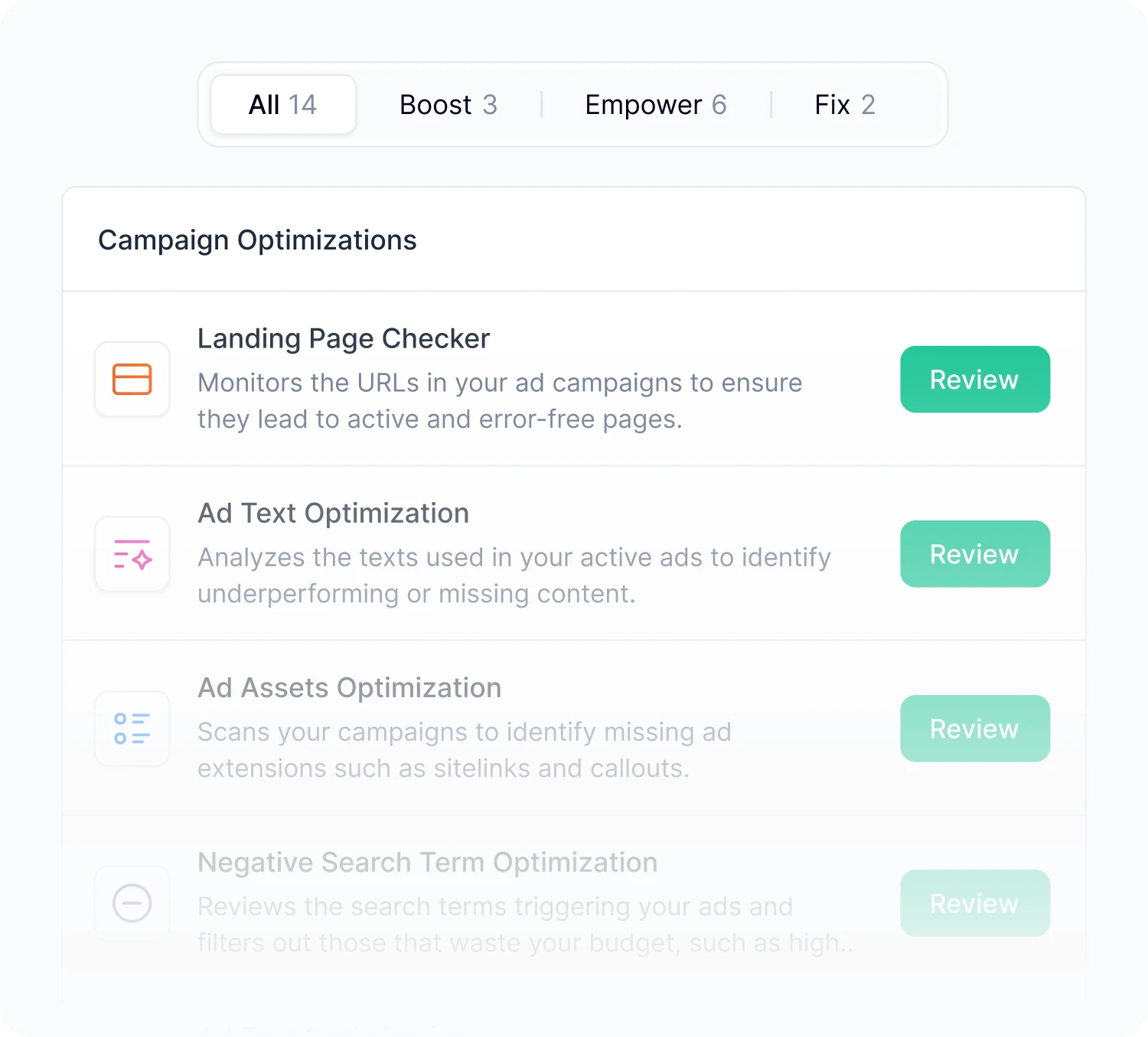Viewport: 1148px width, 1037px height.
Task: Click the Landing Page Checker description text
Action: click(499, 401)
